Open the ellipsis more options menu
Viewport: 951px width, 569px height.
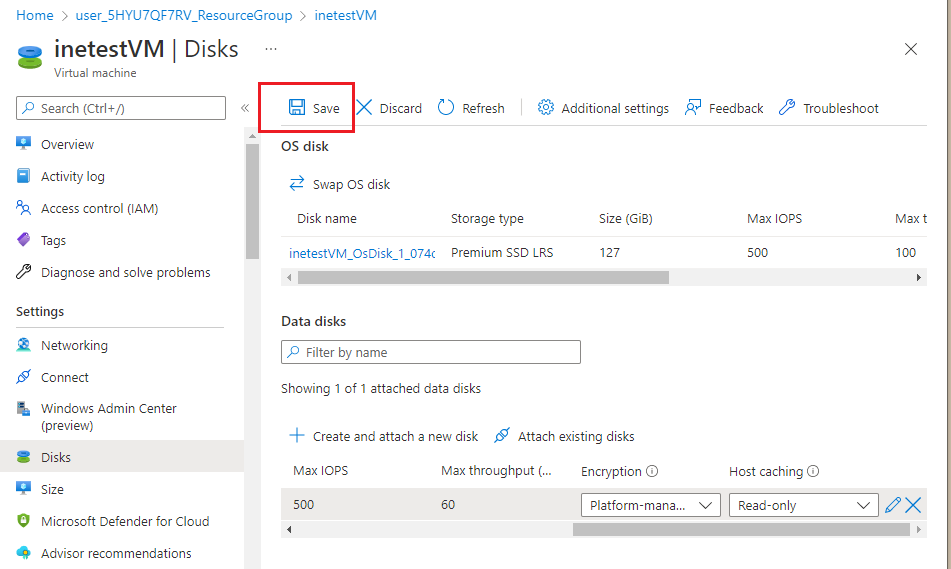click(271, 49)
